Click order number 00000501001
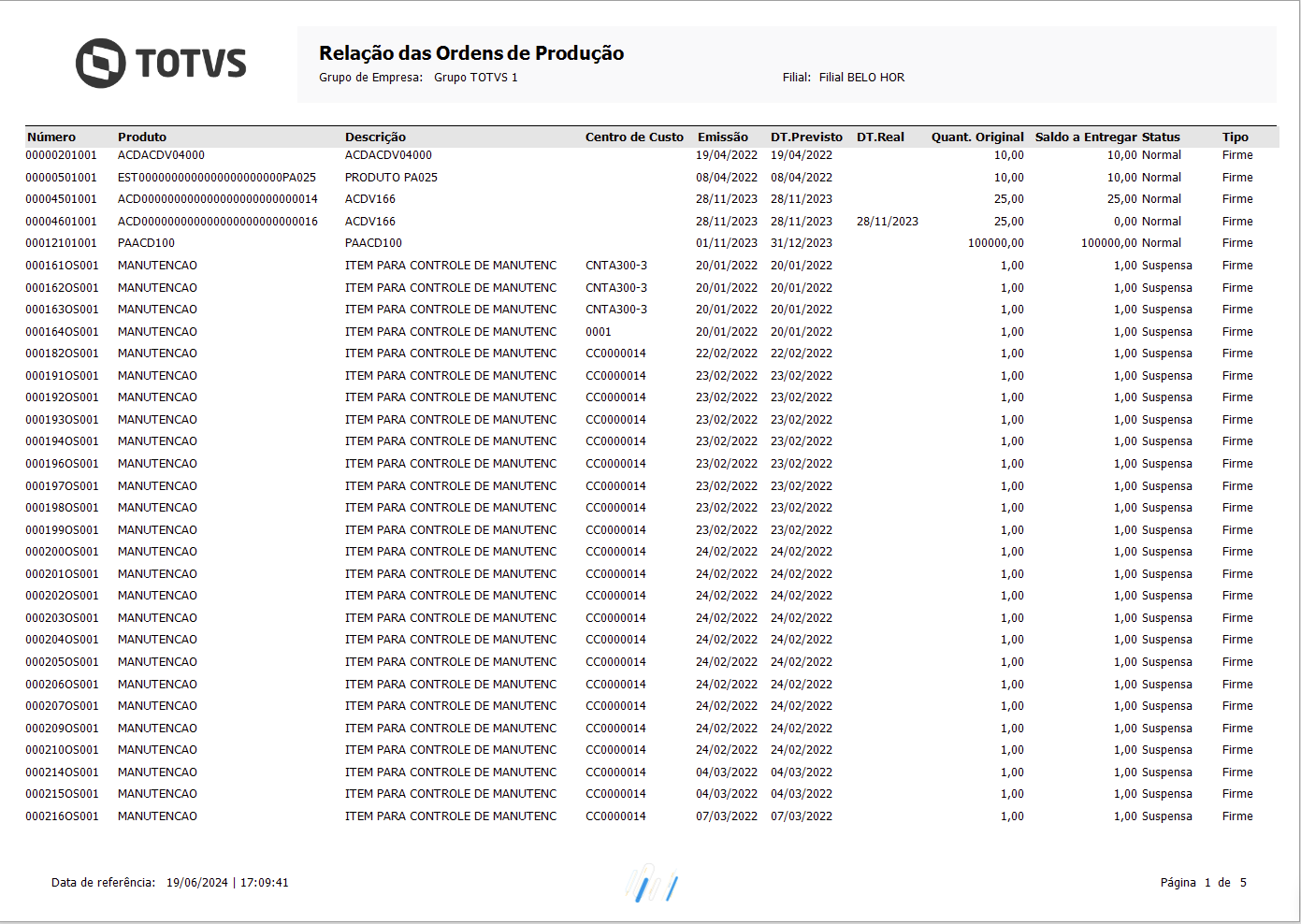 coord(62,178)
